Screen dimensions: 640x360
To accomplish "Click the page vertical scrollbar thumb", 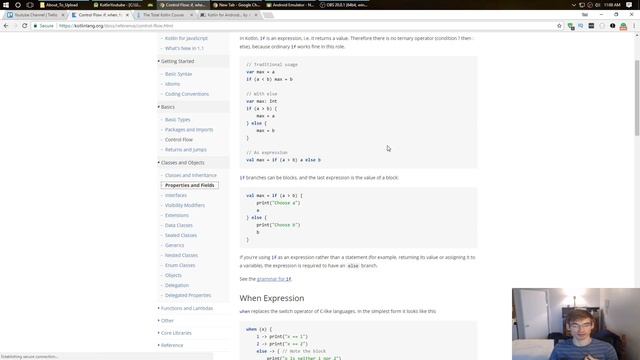I will (x=637, y=98).
